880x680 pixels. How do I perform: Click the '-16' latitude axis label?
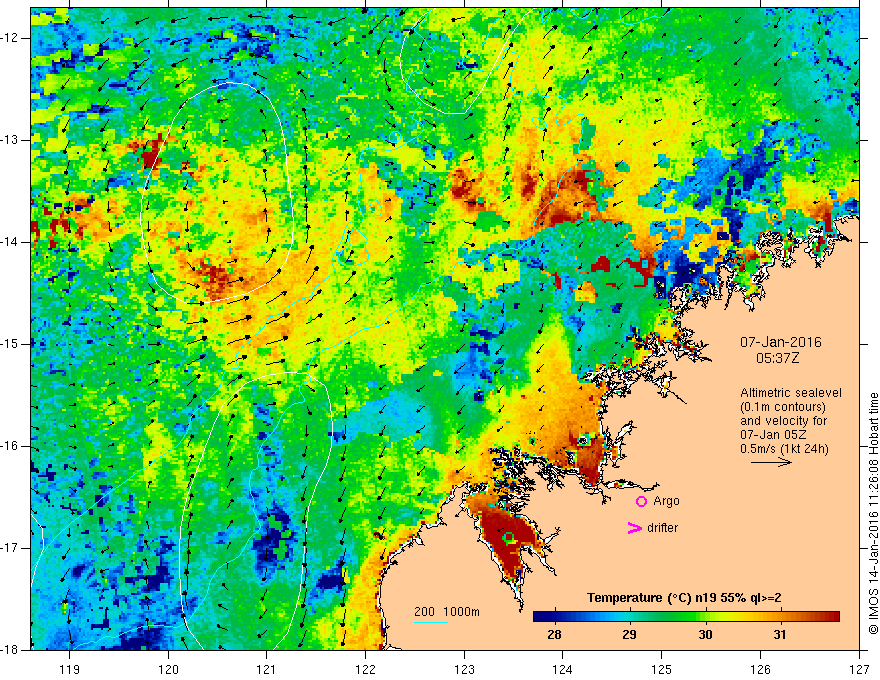[x=10, y=446]
